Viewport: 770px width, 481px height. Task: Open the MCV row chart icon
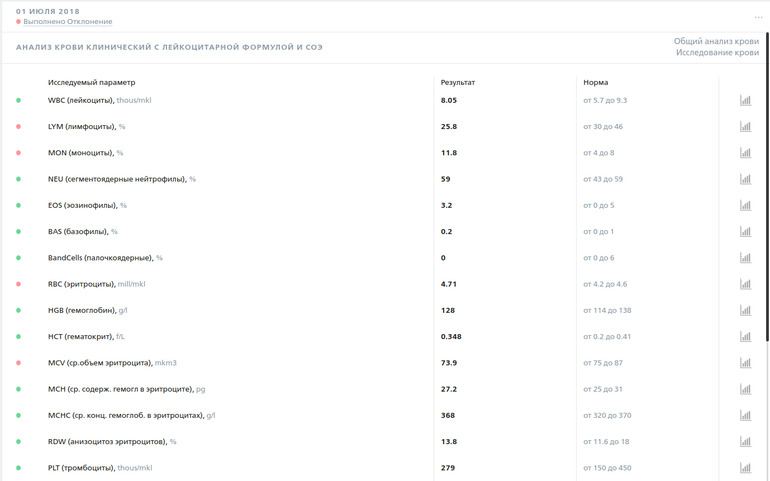click(x=745, y=362)
